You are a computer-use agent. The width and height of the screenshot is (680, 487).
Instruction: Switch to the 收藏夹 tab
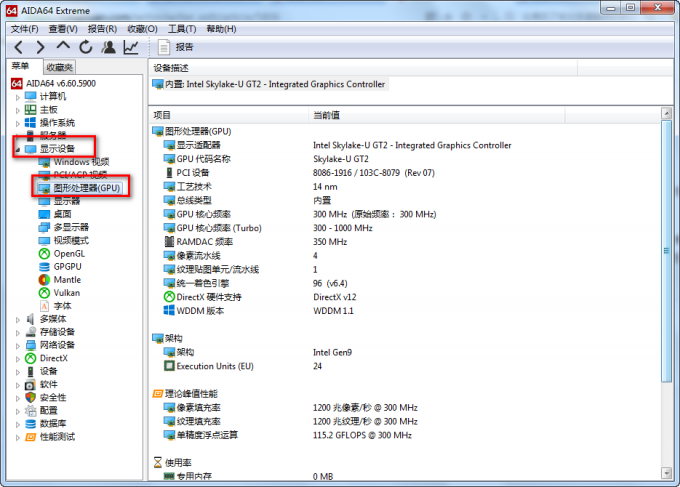coord(61,67)
